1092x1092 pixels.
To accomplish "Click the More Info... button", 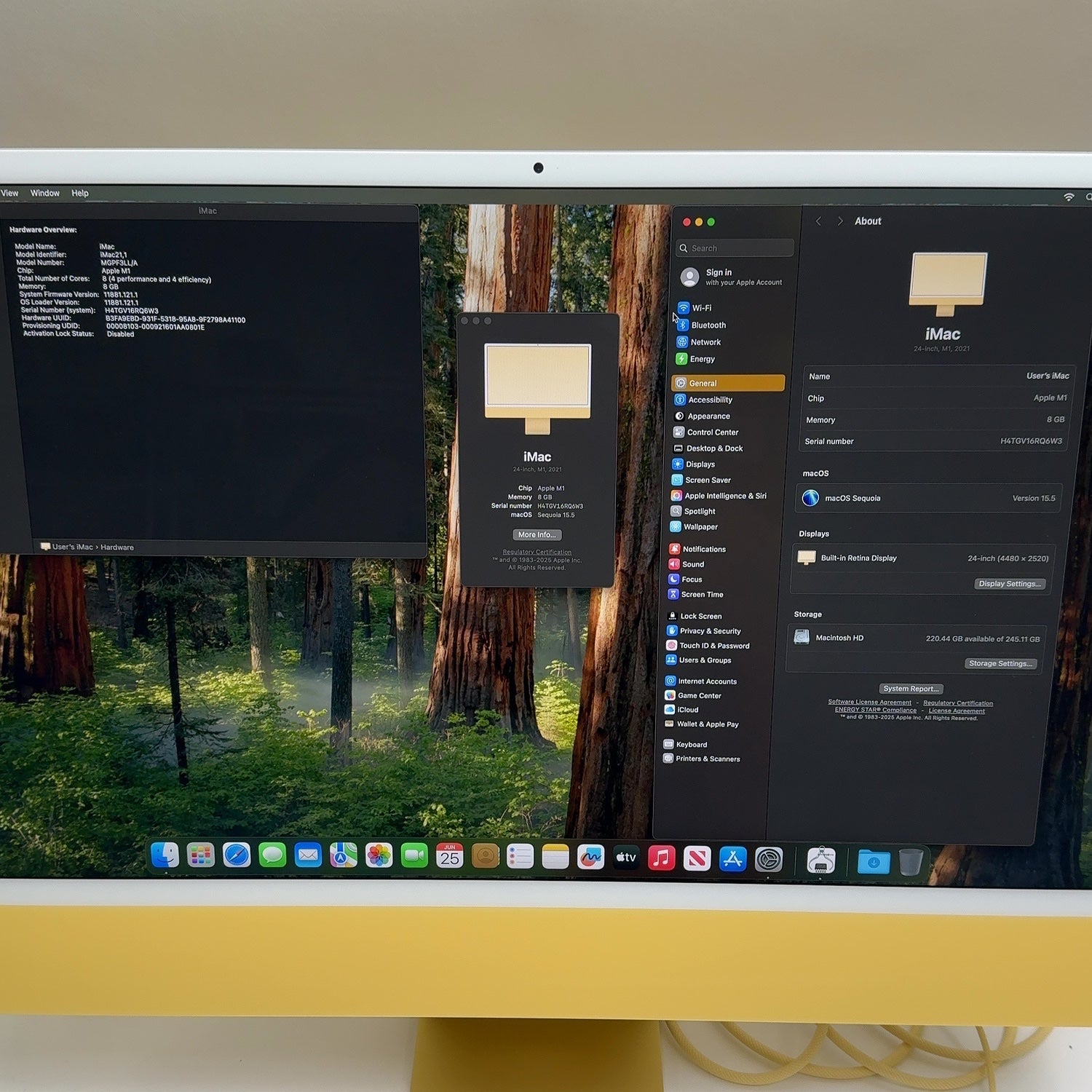I will tap(537, 534).
